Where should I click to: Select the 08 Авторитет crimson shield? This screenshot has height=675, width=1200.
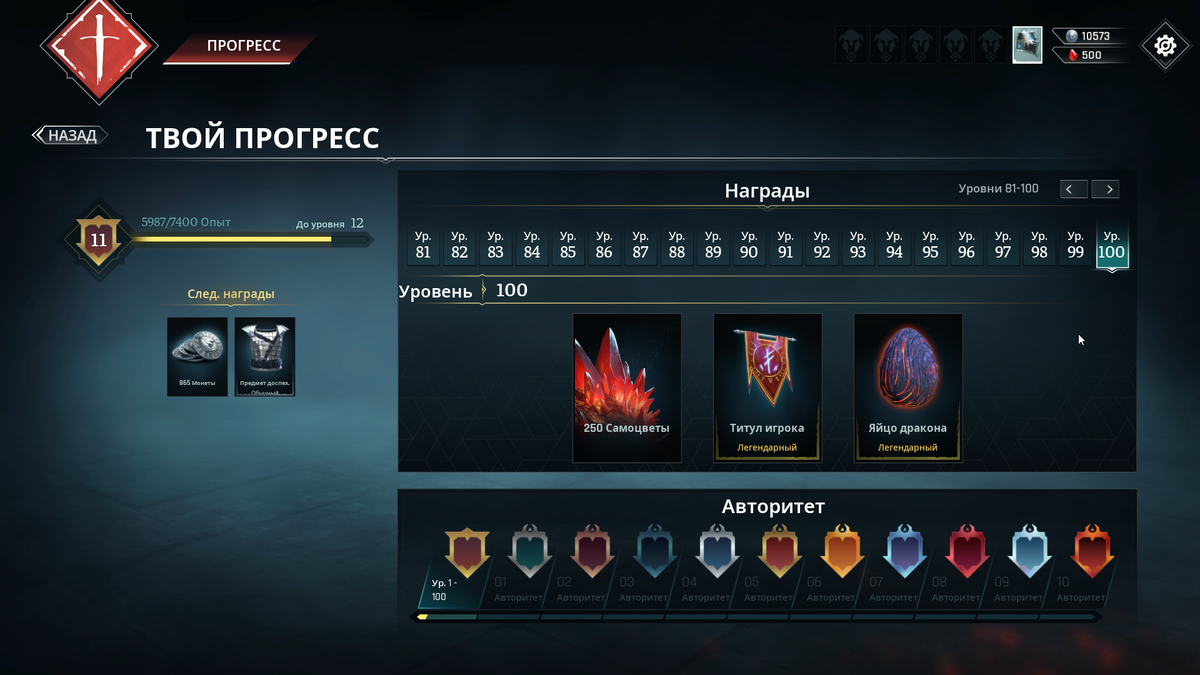click(x=967, y=548)
